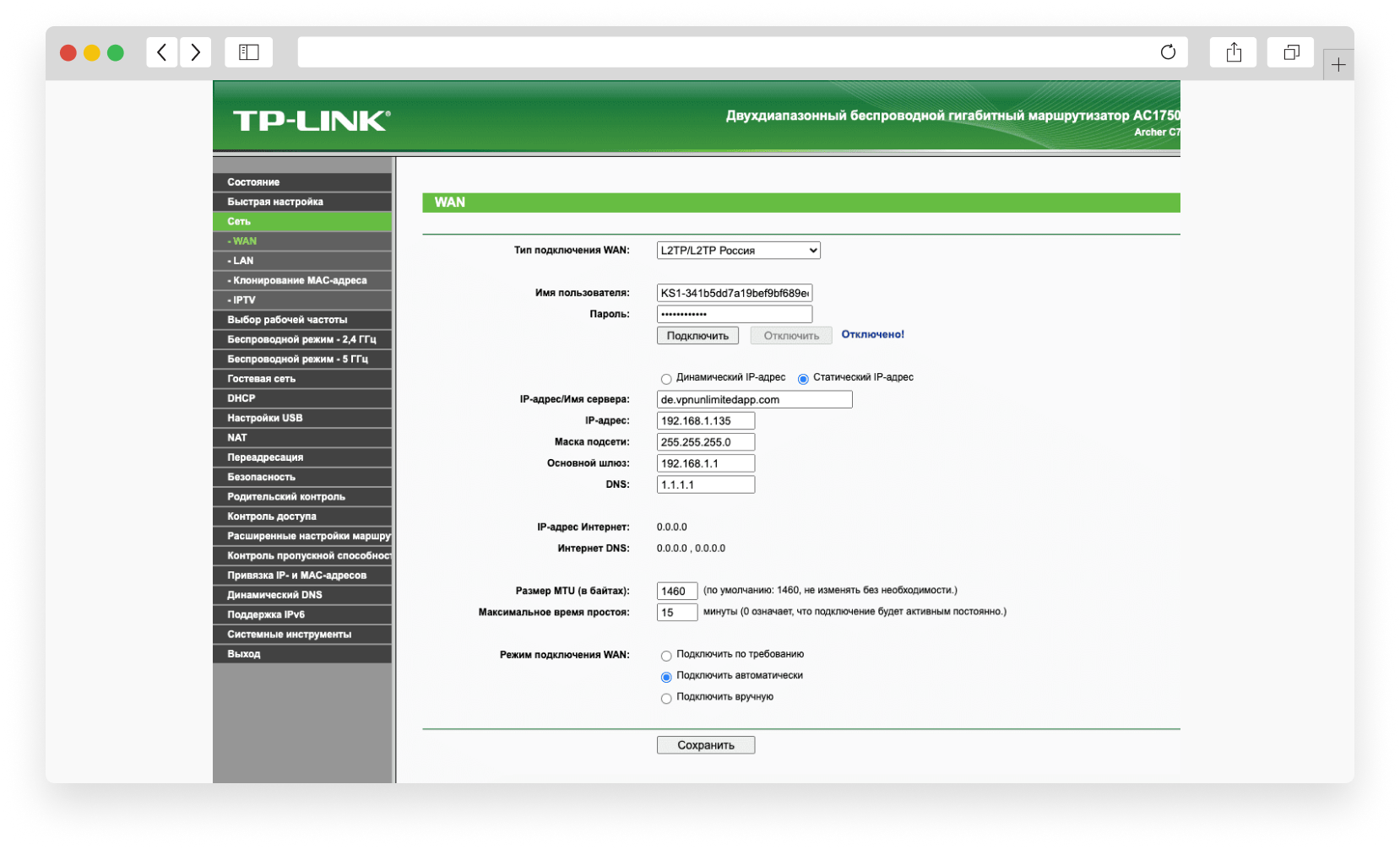Add a new tab with the plus icon
This screenshot has width=1400, height=849.
coord(1338,65)
